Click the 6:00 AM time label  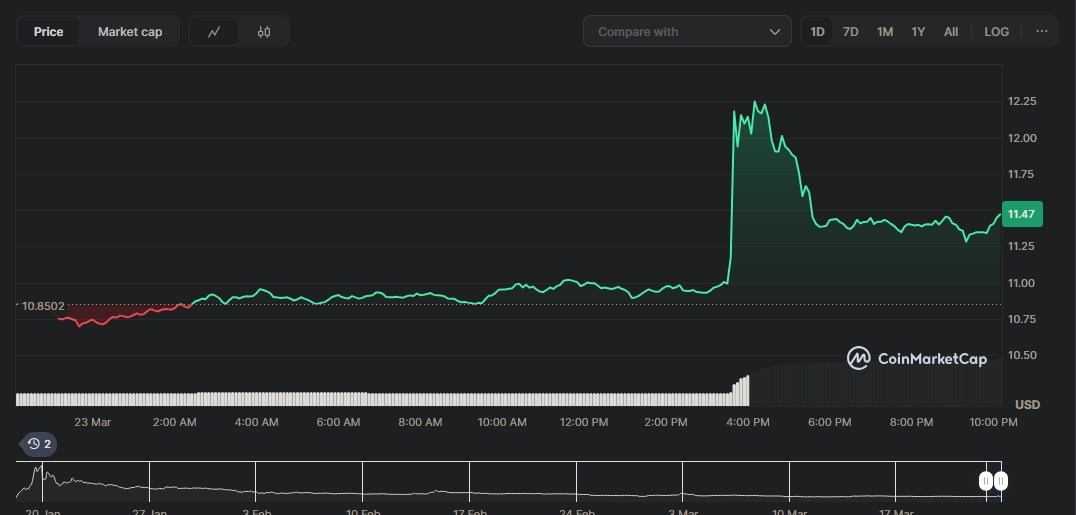(x=338, y=422)
